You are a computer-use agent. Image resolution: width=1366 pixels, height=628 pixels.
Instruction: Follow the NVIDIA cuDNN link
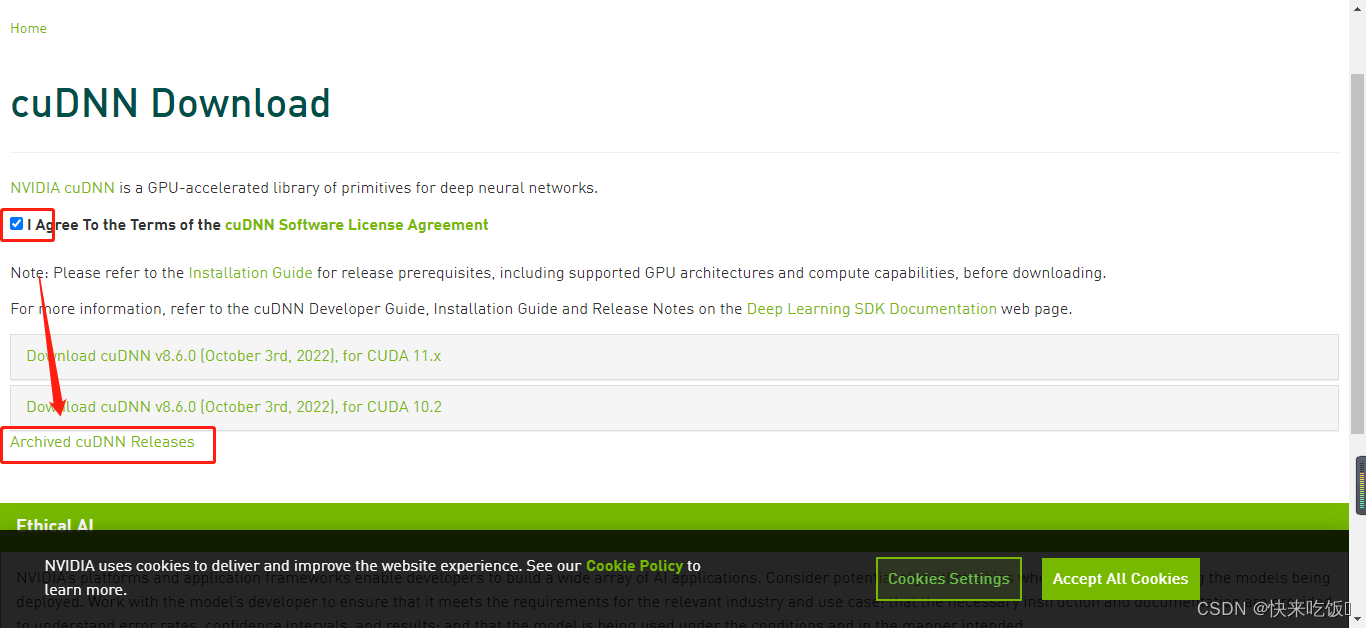pyautogui.click(x=62, y=188)
